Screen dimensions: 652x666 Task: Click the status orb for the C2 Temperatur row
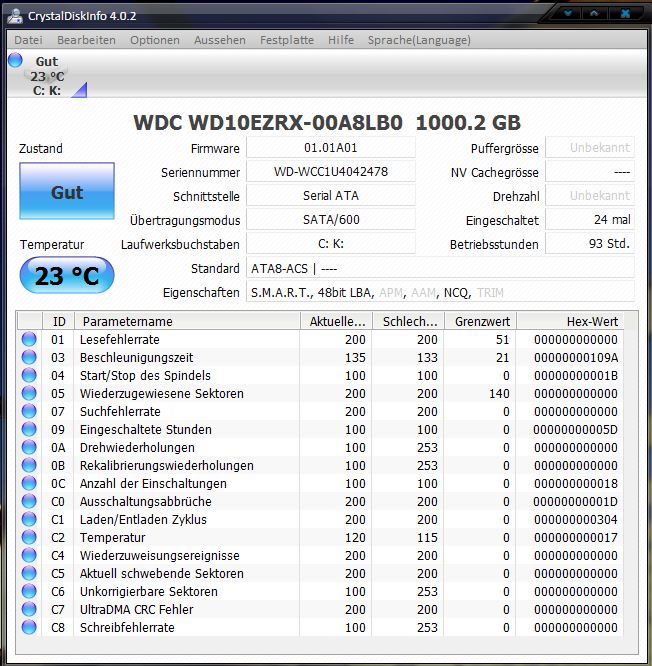pyautogui.click(x=29, y=537)
